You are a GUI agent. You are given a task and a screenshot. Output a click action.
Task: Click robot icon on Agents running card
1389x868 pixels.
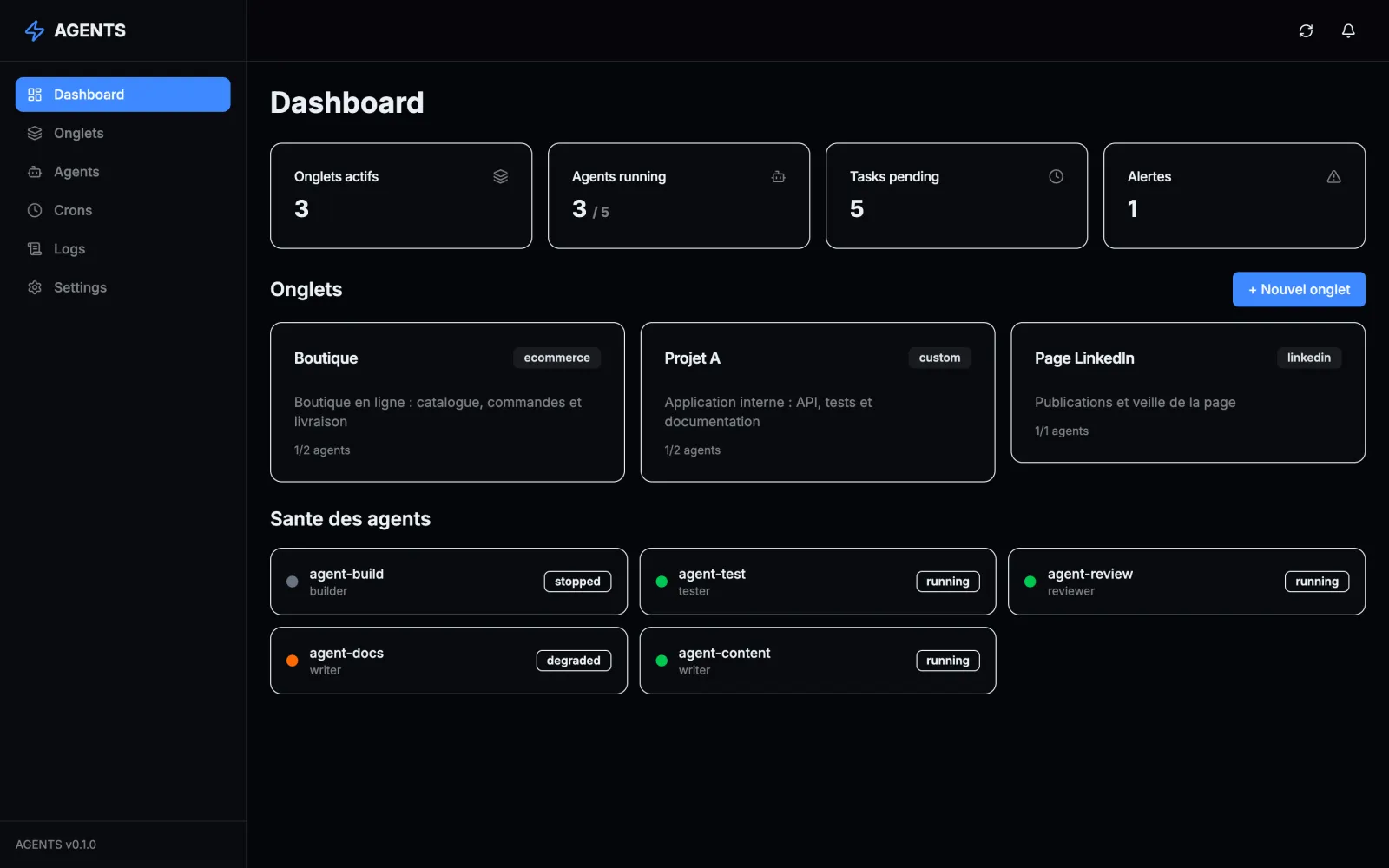point(779,176)
